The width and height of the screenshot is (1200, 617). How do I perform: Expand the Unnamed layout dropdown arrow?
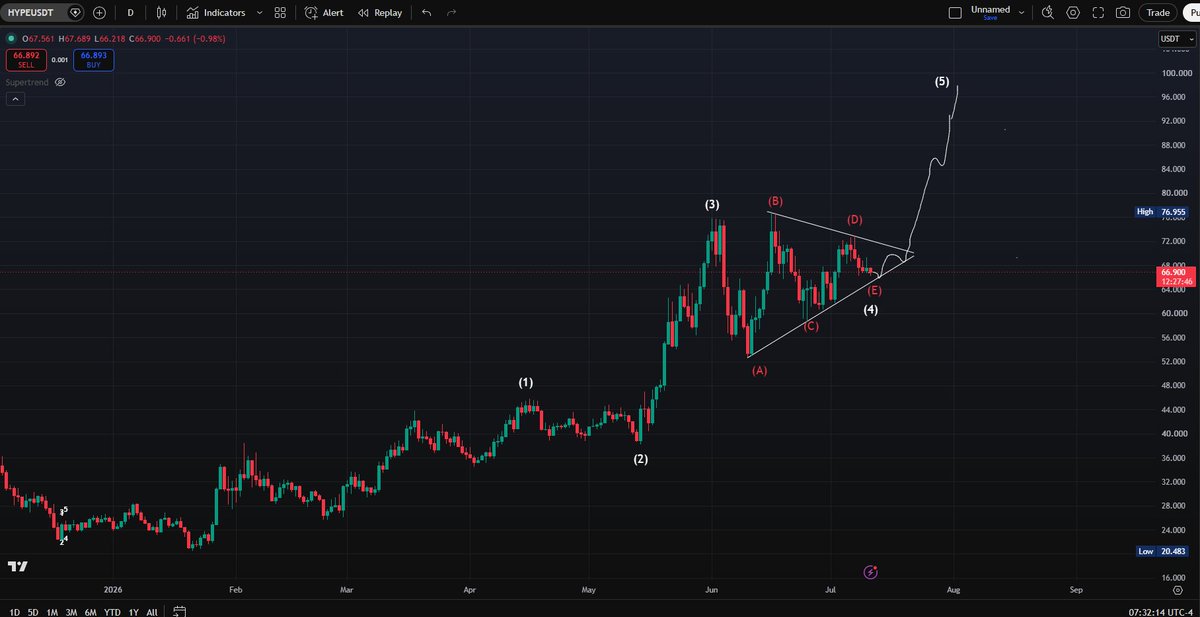click(x=1020, y=13)
